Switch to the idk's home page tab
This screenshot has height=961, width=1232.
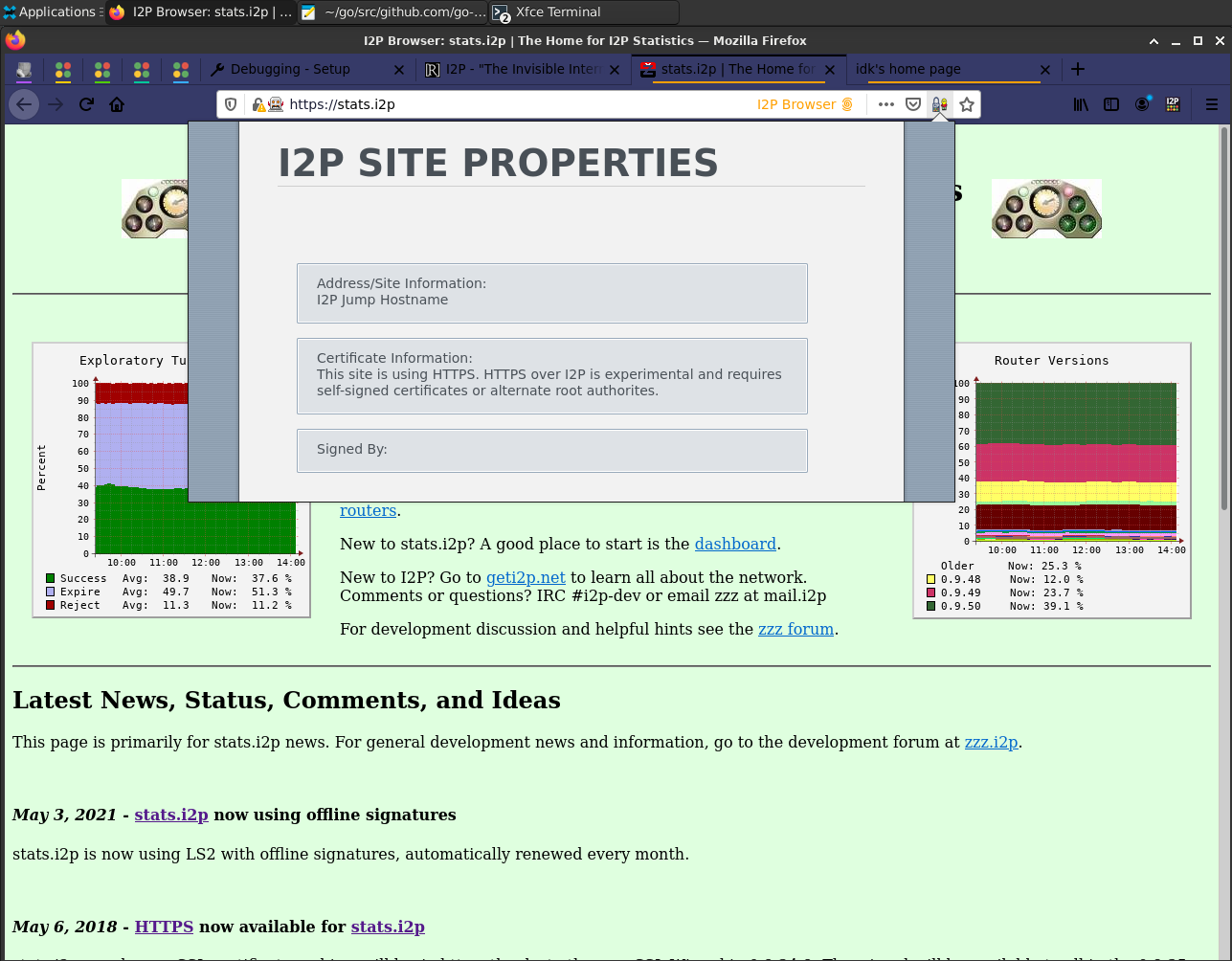[948, 69]
